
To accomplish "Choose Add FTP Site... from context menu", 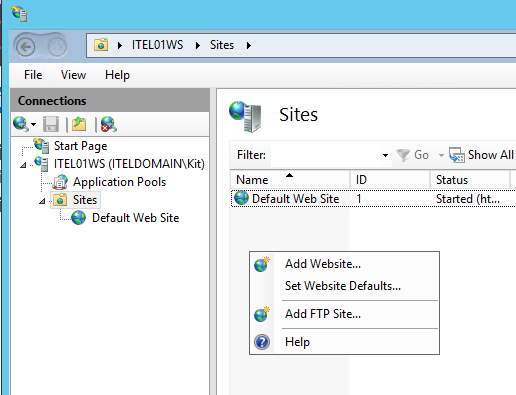I will (344, 314).
